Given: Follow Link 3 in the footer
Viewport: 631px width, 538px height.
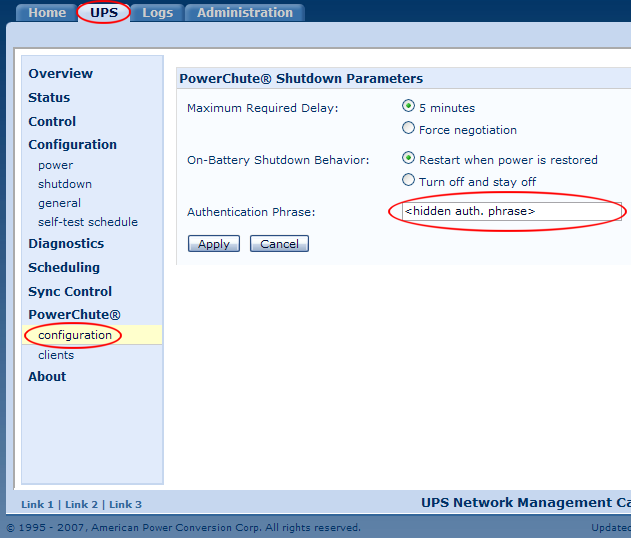Looking at the screenshot, I should (x=126, y=505).
